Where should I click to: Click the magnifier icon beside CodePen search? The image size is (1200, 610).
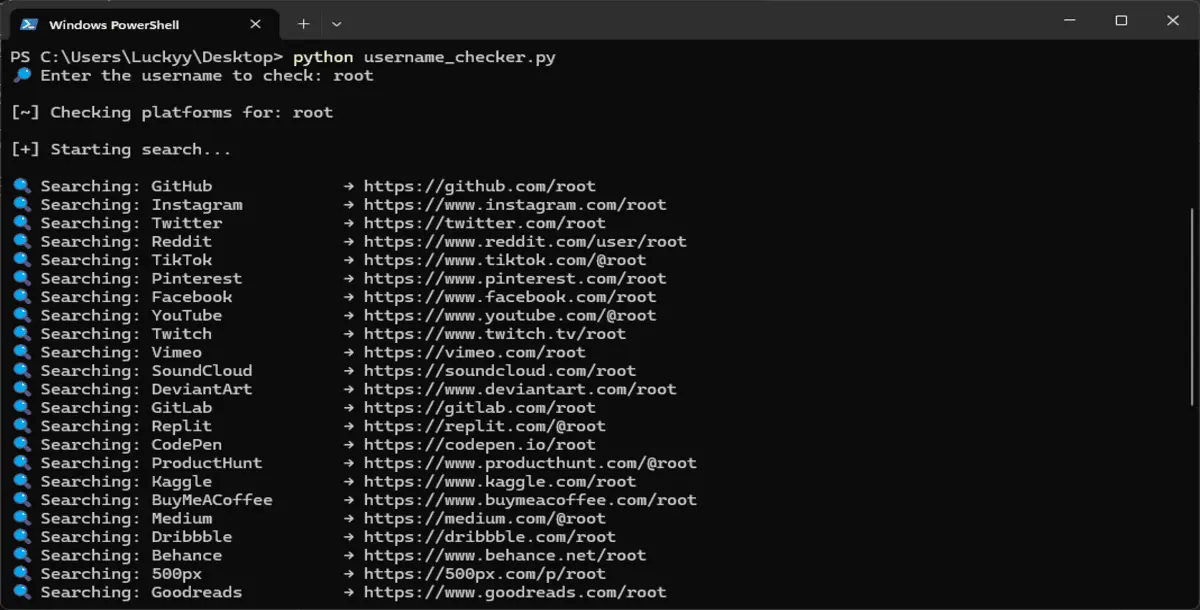click(21, 444)
